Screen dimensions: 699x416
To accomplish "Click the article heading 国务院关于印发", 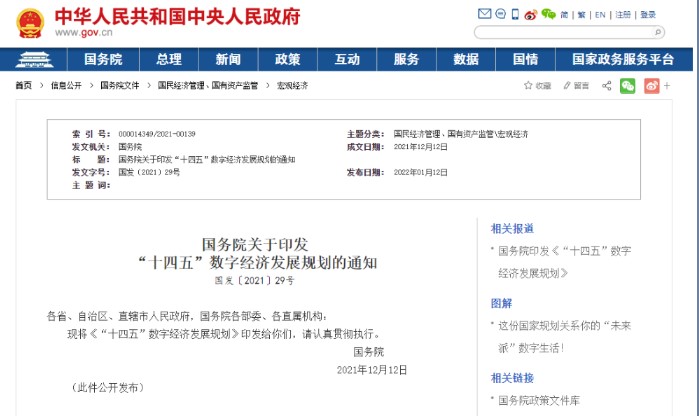I will [x=255, y=244].
